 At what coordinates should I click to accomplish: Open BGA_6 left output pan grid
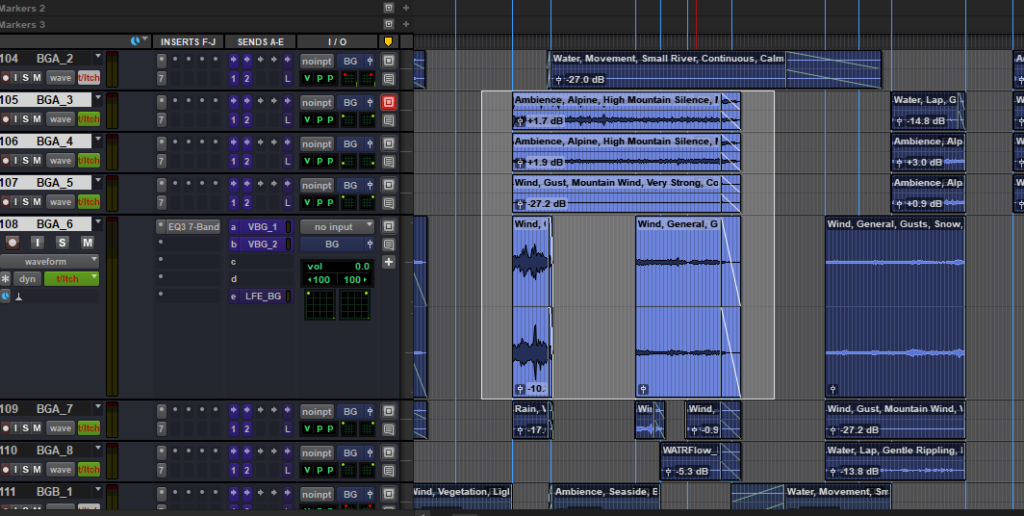[x=320, y=304]
